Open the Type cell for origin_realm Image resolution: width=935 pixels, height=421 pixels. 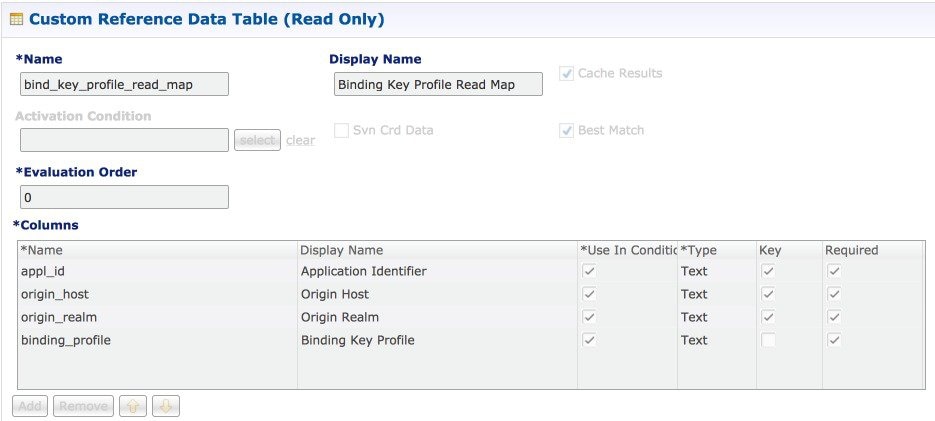coord(717,317)
